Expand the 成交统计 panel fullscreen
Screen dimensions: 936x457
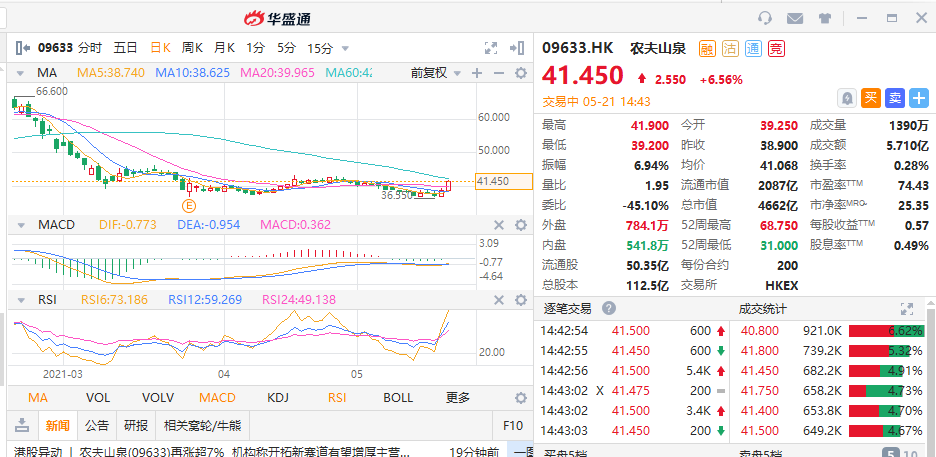click(x=907, y=309)
